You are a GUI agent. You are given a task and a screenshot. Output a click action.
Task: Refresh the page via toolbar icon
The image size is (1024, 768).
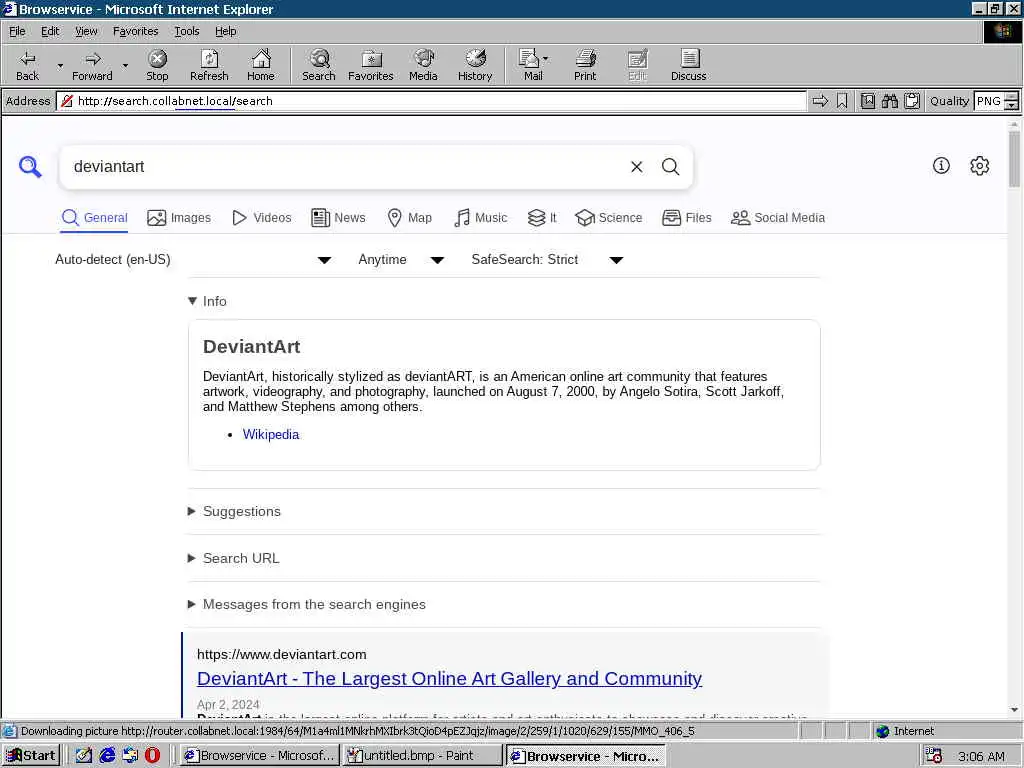point(209,65)
